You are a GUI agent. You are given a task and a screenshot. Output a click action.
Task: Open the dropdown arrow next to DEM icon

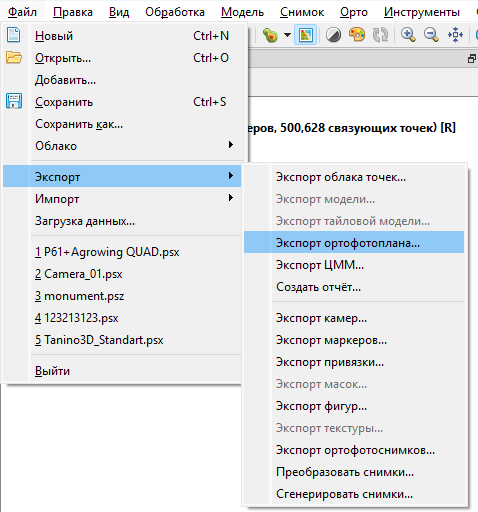click(x=287, y=35)
